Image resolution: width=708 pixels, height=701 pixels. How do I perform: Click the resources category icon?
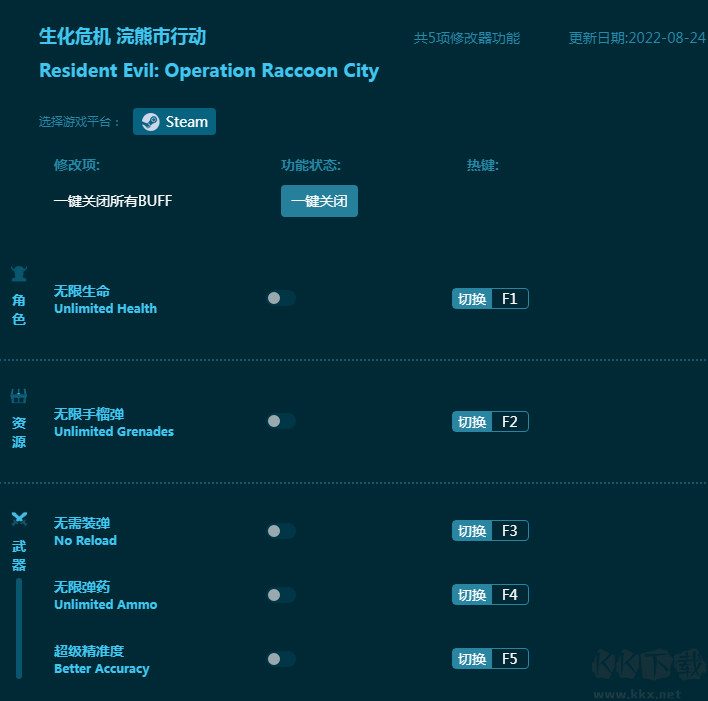19,396
